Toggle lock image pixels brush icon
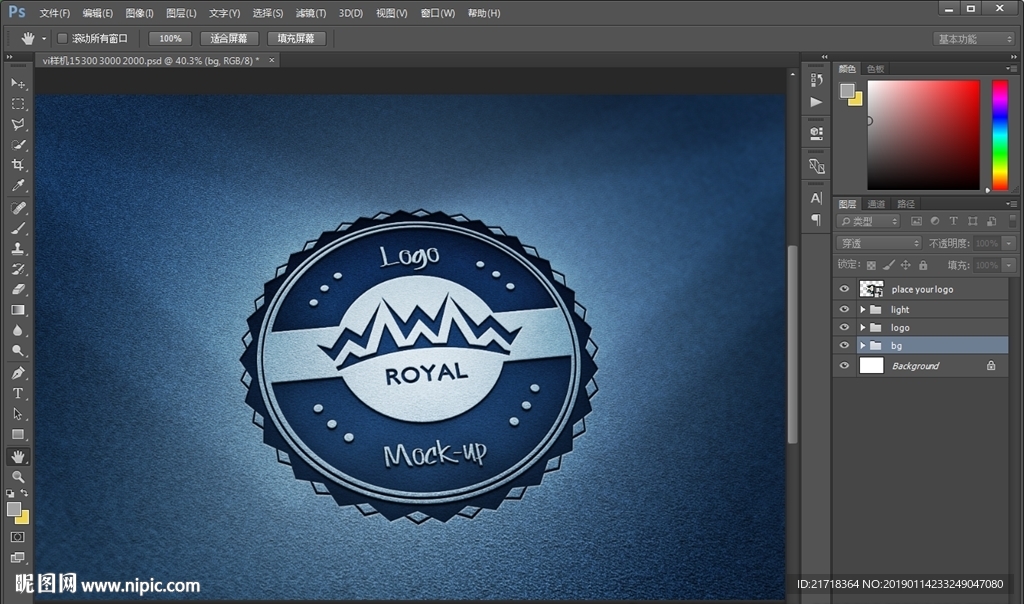 click(x=888, y=265)
